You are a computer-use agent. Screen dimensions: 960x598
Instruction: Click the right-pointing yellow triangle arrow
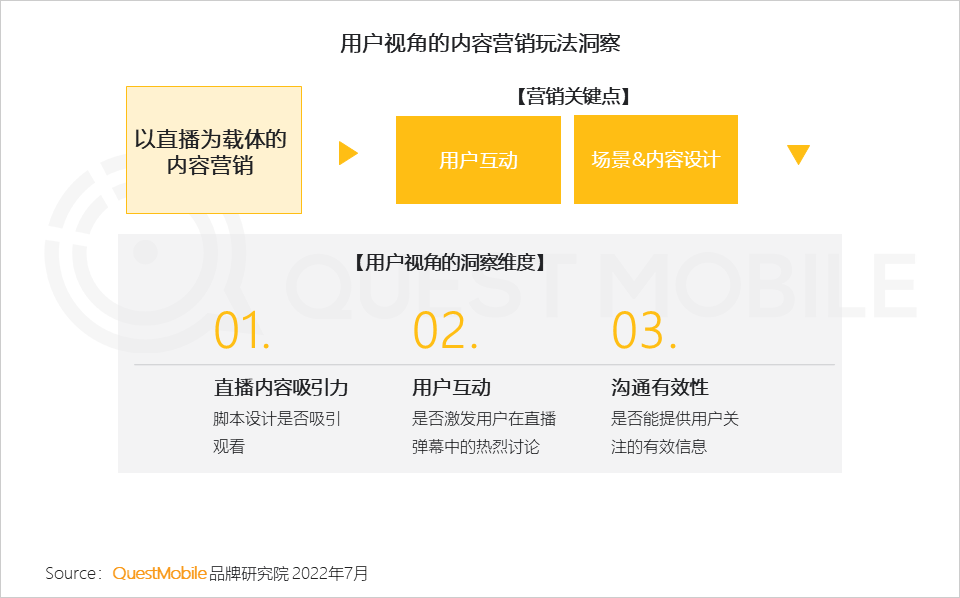click(x=347, y=153)
